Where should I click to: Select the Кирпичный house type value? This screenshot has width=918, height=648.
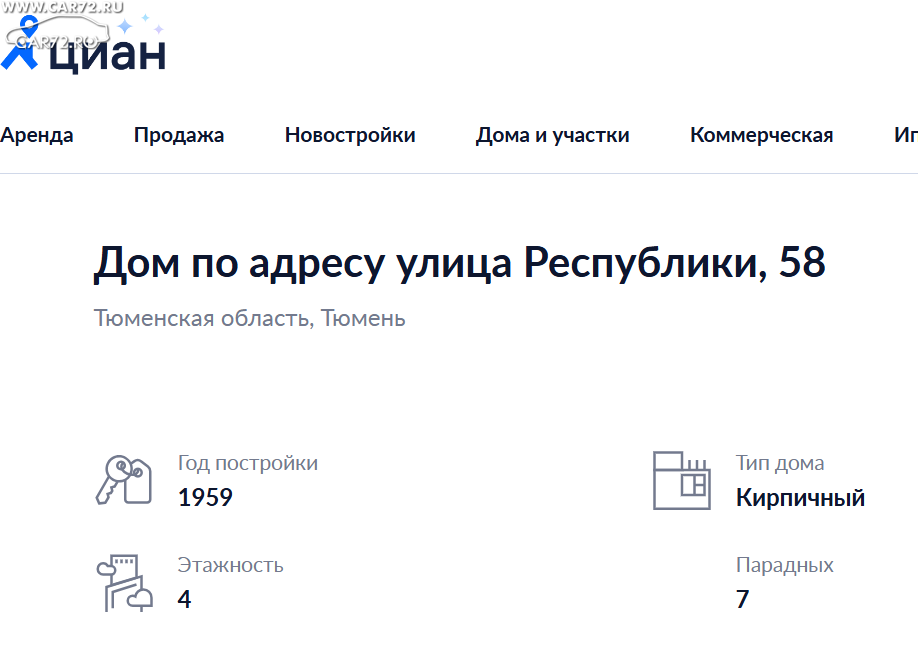[x=800, y=497]
